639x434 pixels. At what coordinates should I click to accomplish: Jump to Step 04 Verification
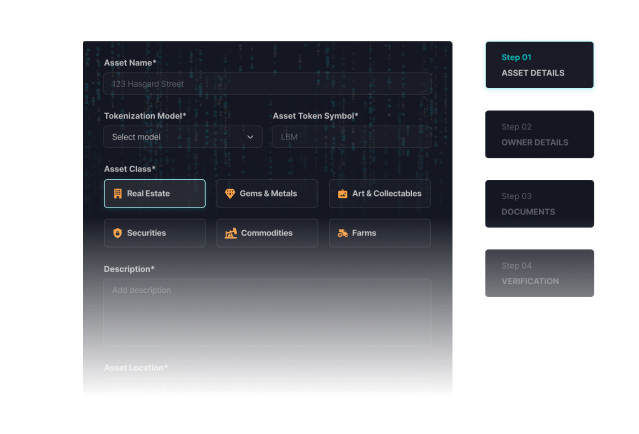[539, 273]
